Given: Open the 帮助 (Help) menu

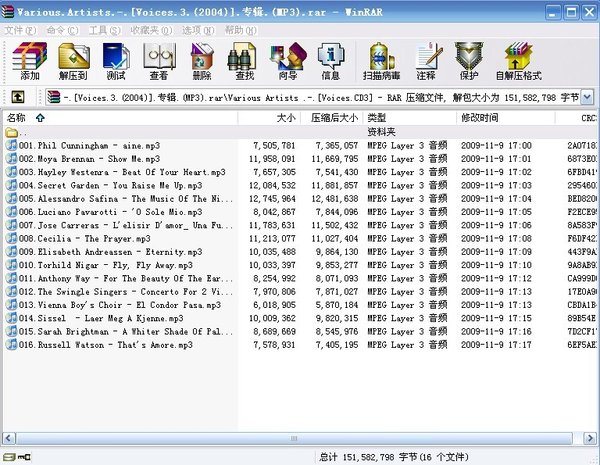Looking at the screenshot, I should (x=240, y=30).
